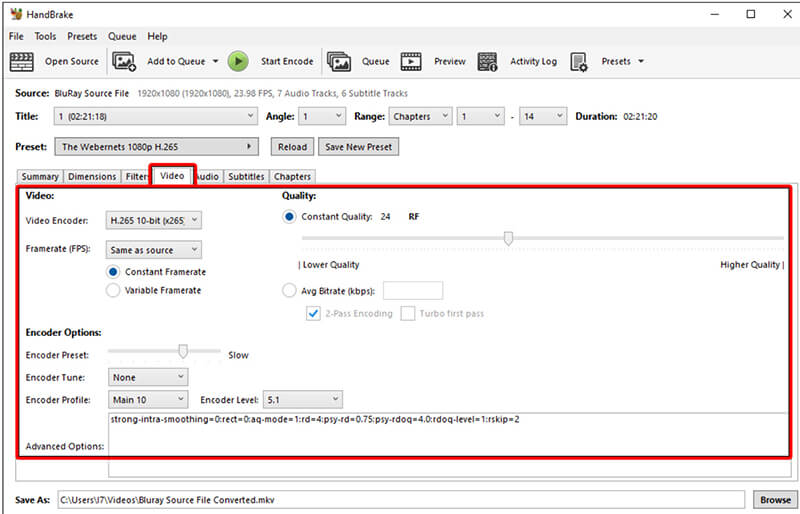Screen dimensions: 800x514
Task: Click the Open Source clapperboard icon
Action: pyautogui.click(x=22, y=61)
